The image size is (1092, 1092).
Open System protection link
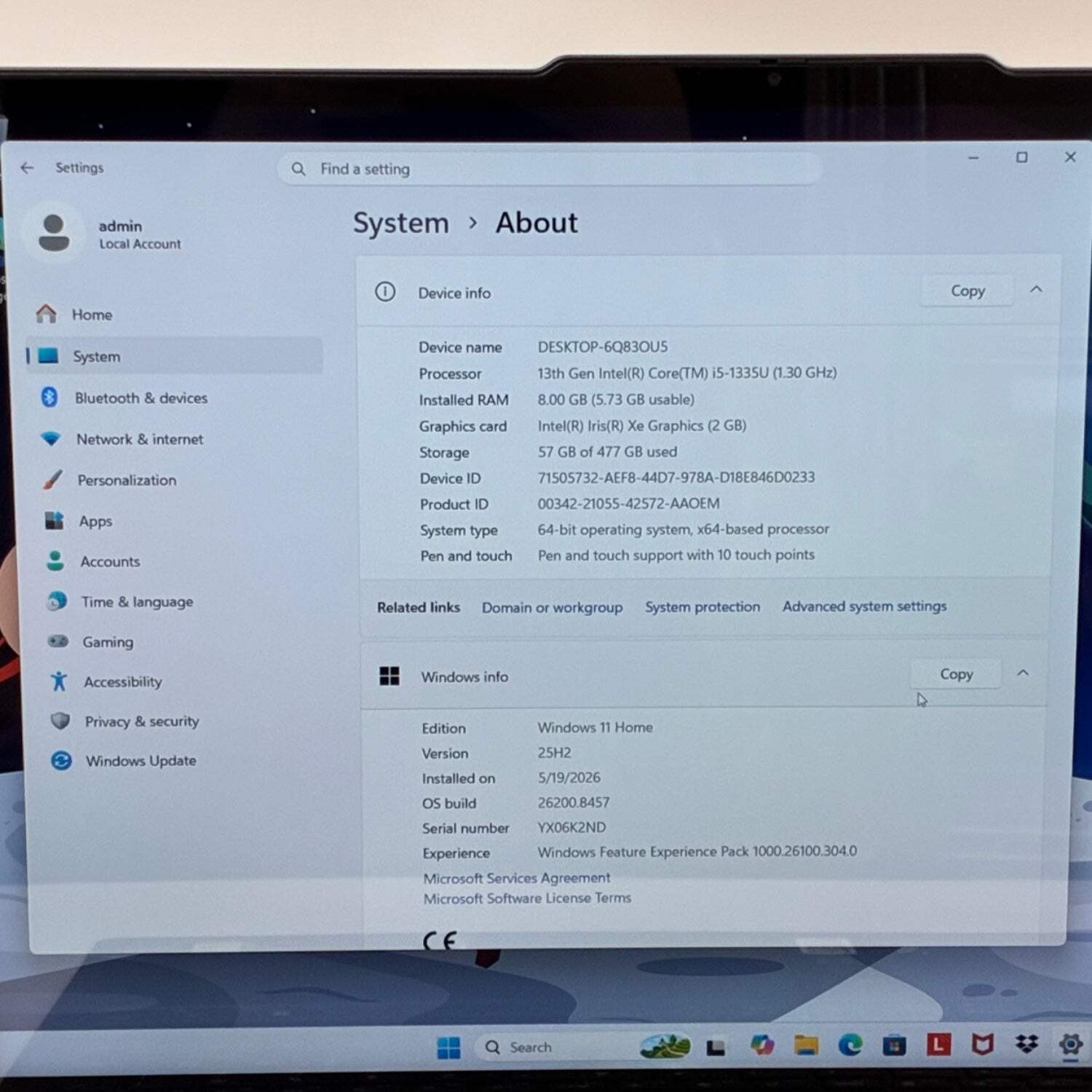[x=703, y=606]
